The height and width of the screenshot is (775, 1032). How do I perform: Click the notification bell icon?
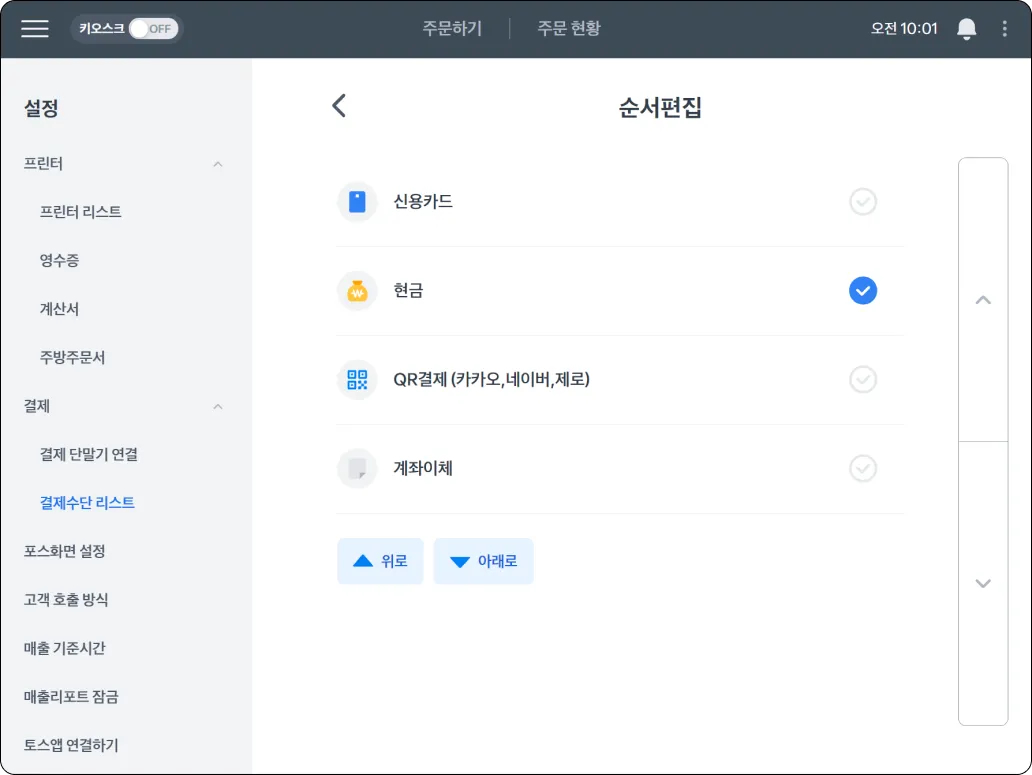click(966, 29)
